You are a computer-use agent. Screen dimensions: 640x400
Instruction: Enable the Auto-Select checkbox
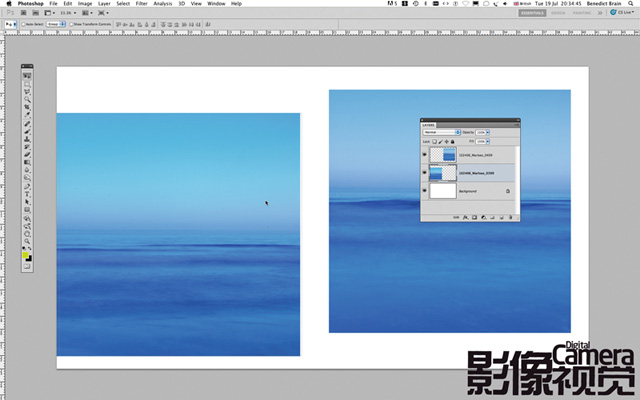pyautogui.click(x=23, y=24)
